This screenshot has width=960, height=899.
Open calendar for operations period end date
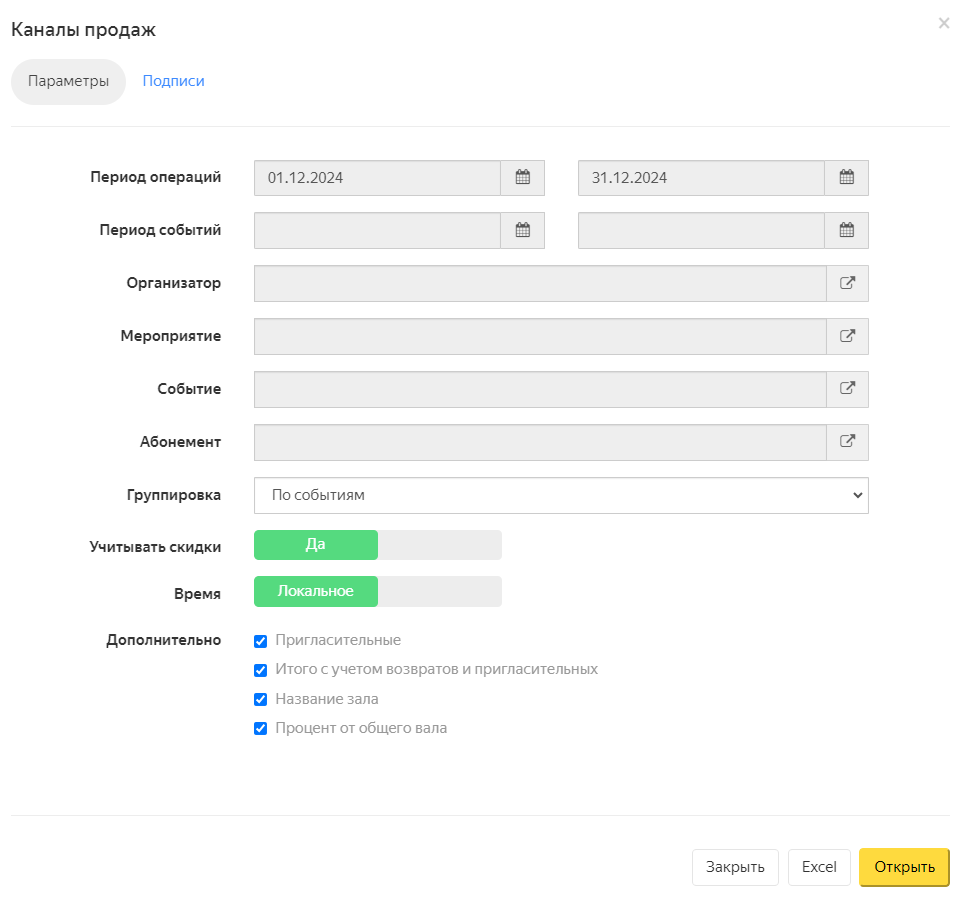[x=846, y=178]
